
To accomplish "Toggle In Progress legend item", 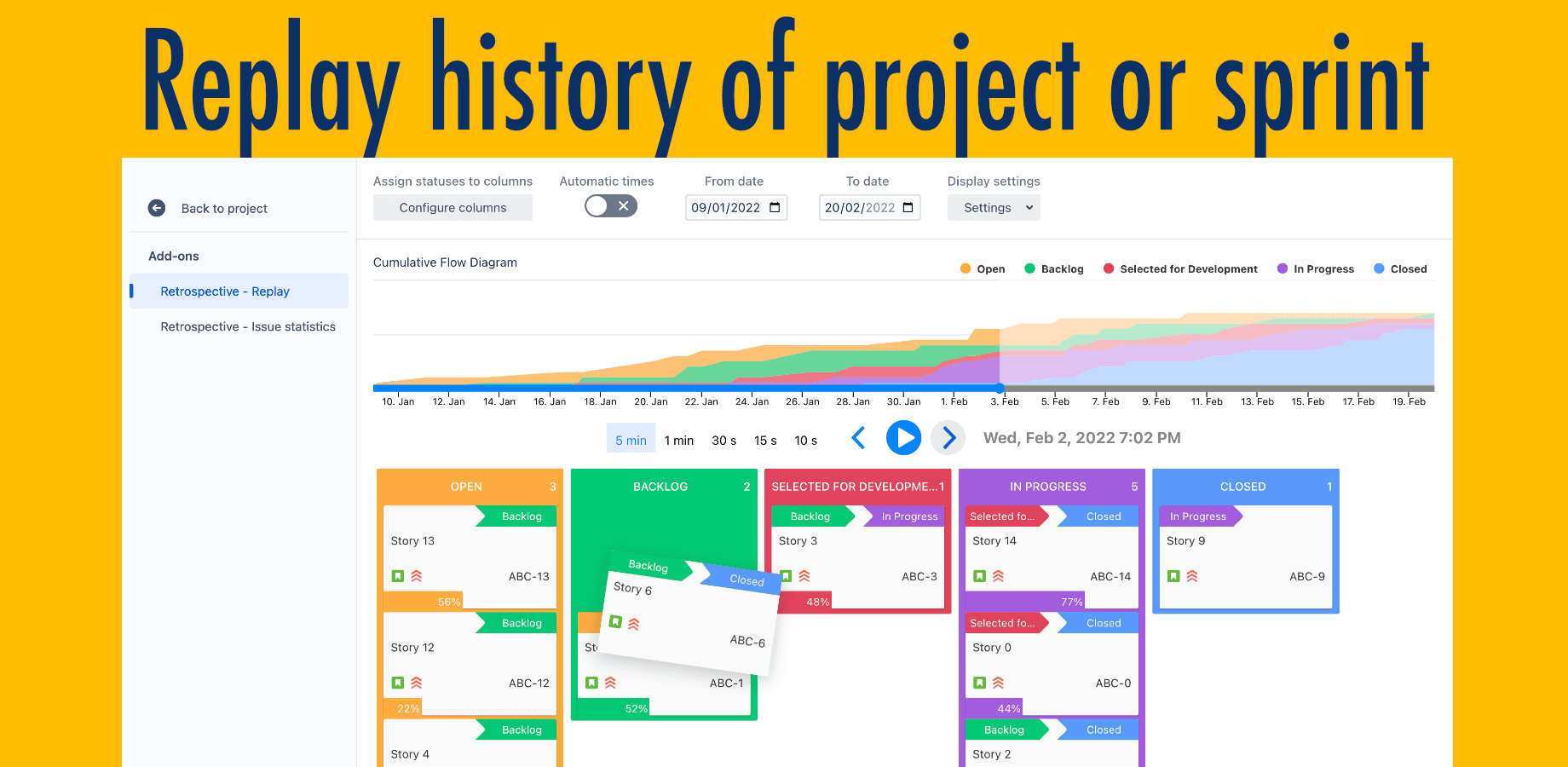I will pos(1316,268).
